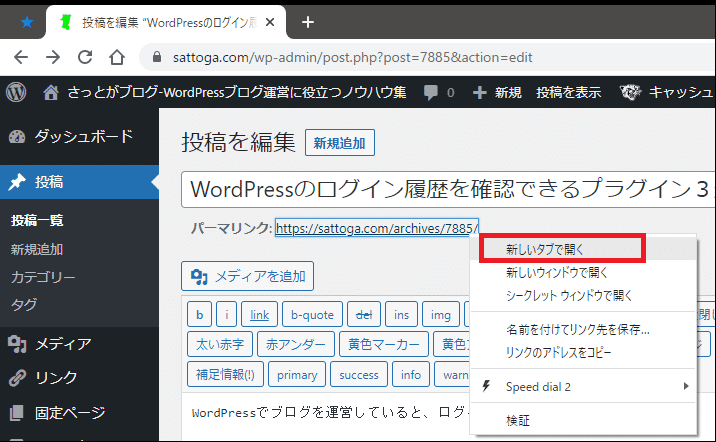This screenshot has height=442, width=716.
Task: Click the address bar URL
Action: click(x=353, y=58)
